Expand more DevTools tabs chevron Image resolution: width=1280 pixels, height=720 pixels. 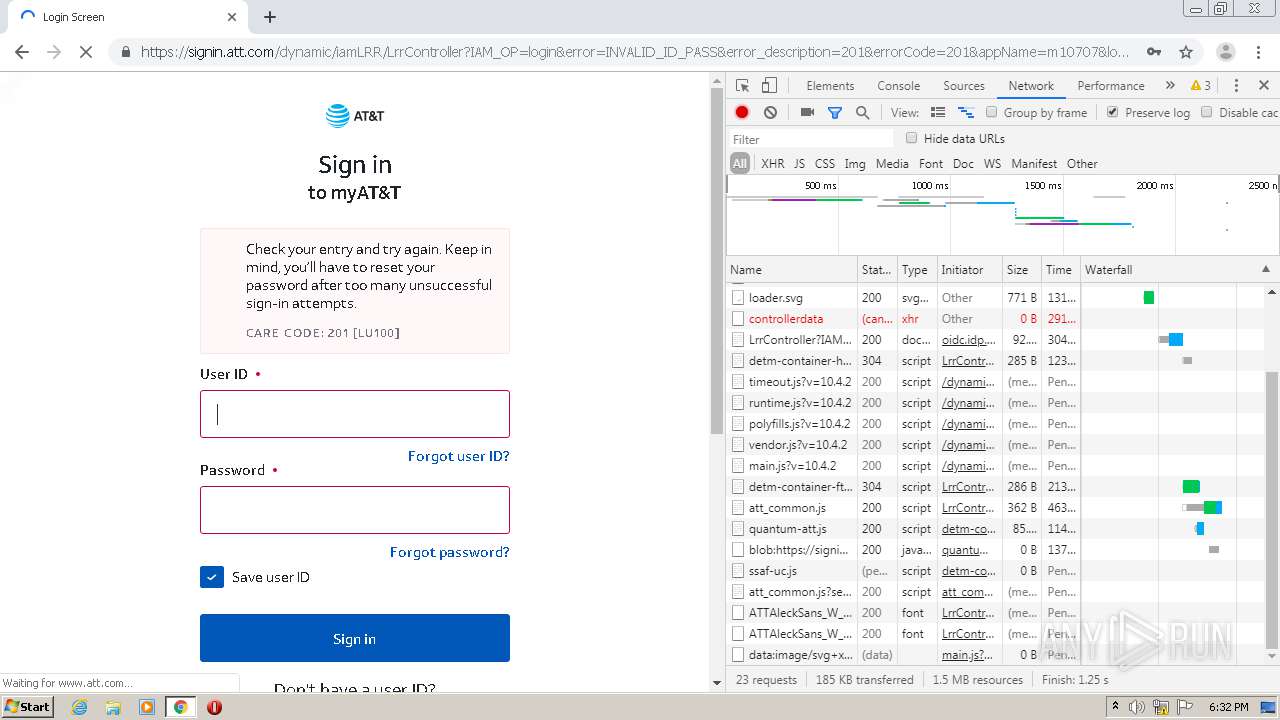[x=1170, y=86]
